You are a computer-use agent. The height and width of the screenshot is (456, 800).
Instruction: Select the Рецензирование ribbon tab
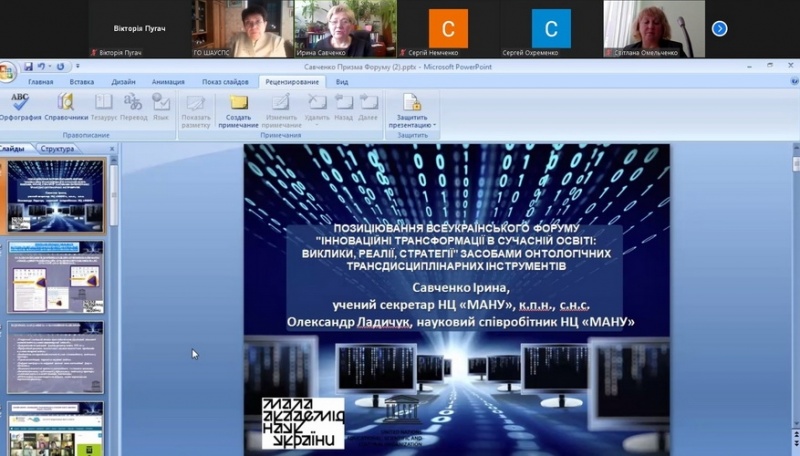tap(292, 82)
